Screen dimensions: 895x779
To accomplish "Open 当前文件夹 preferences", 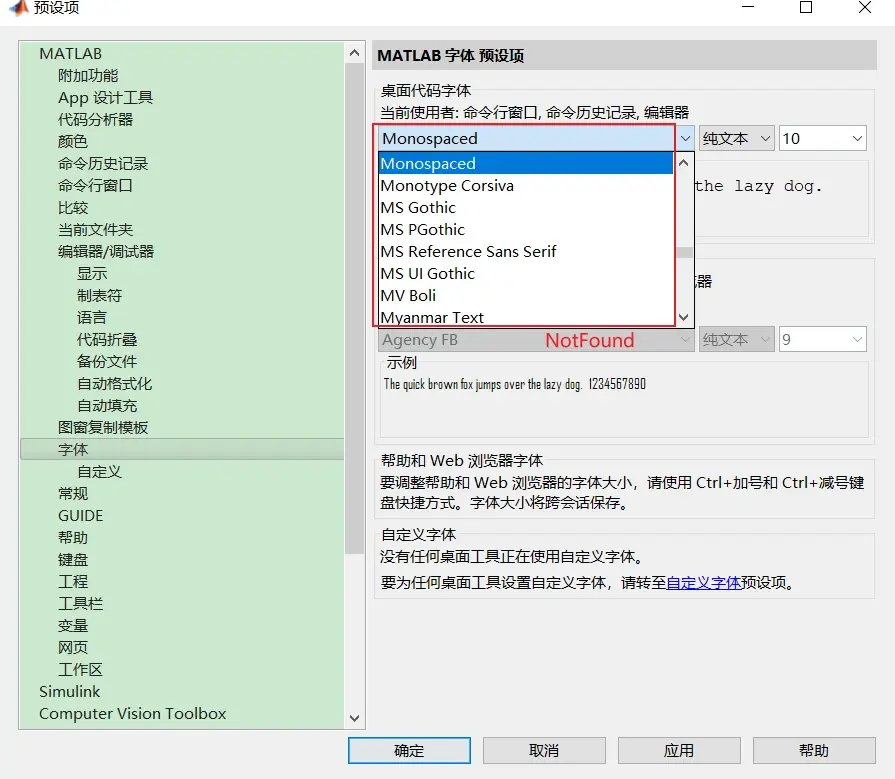I will [x=95, y=229].
